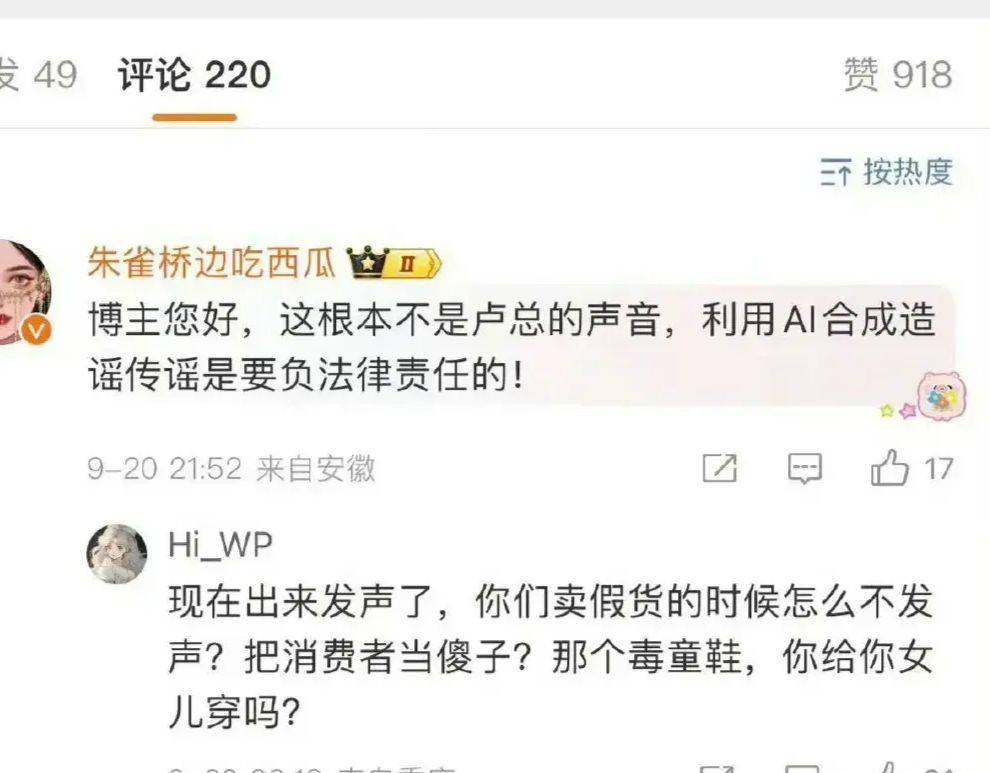Like the comment with 17 likes
Screen dimensions: 990x773
[889, 468]
